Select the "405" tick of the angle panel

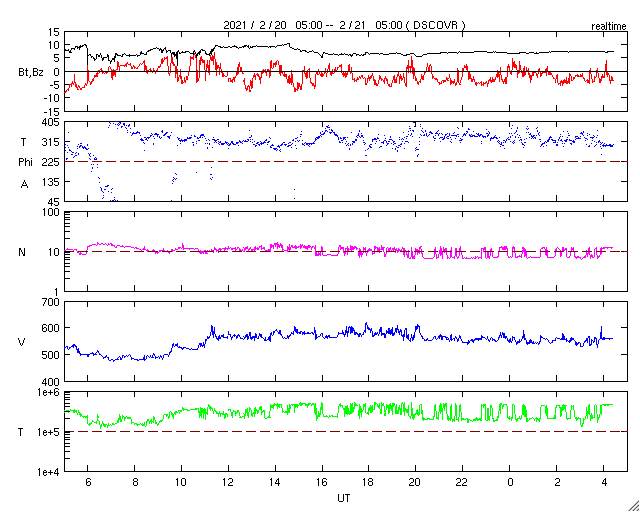point(50,122)
